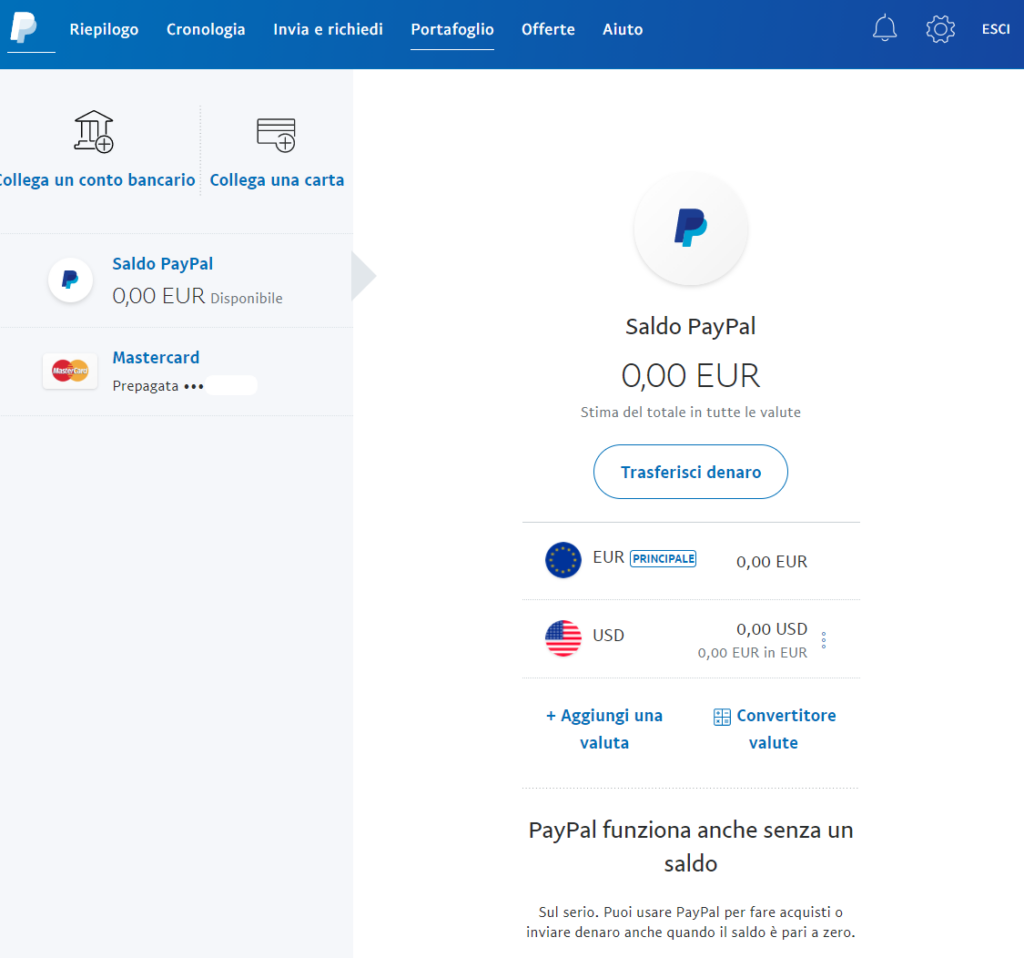Viewport: 1024px width, 958px height.
Task: Click the European Union flag icon
Action: click(563, 560)
